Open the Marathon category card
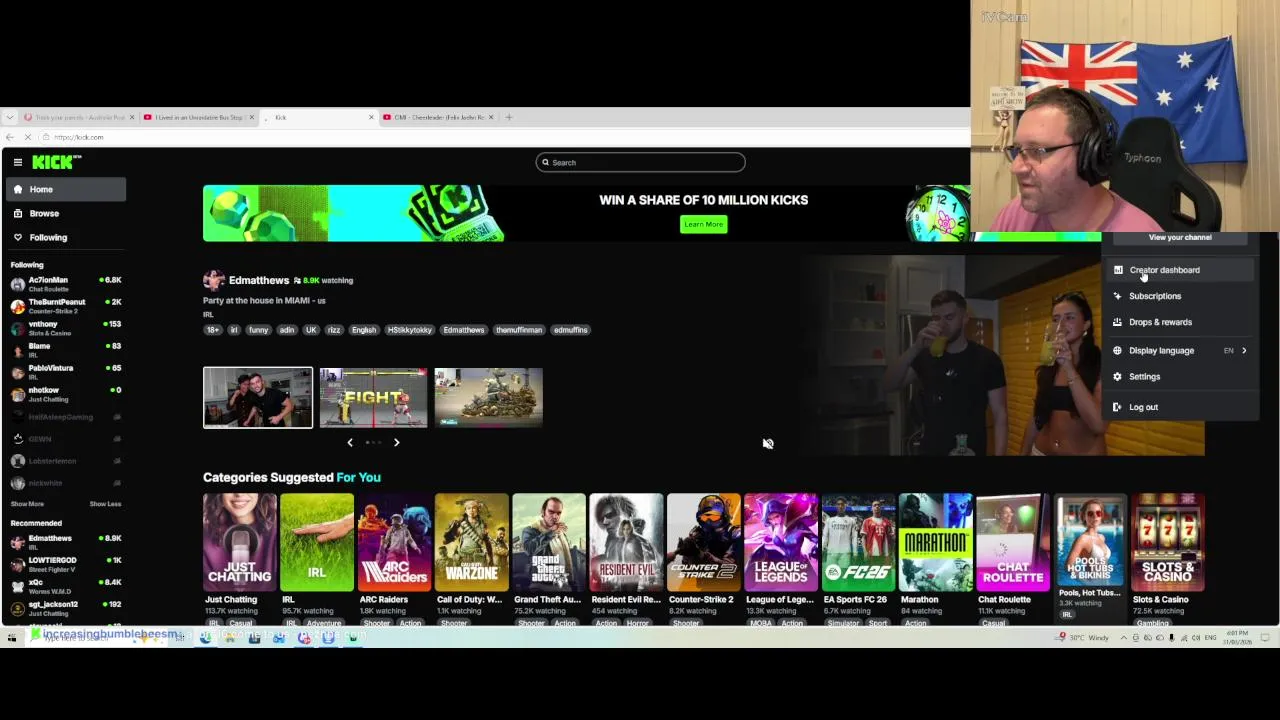The image size is (1280, 720). [936, 542]
